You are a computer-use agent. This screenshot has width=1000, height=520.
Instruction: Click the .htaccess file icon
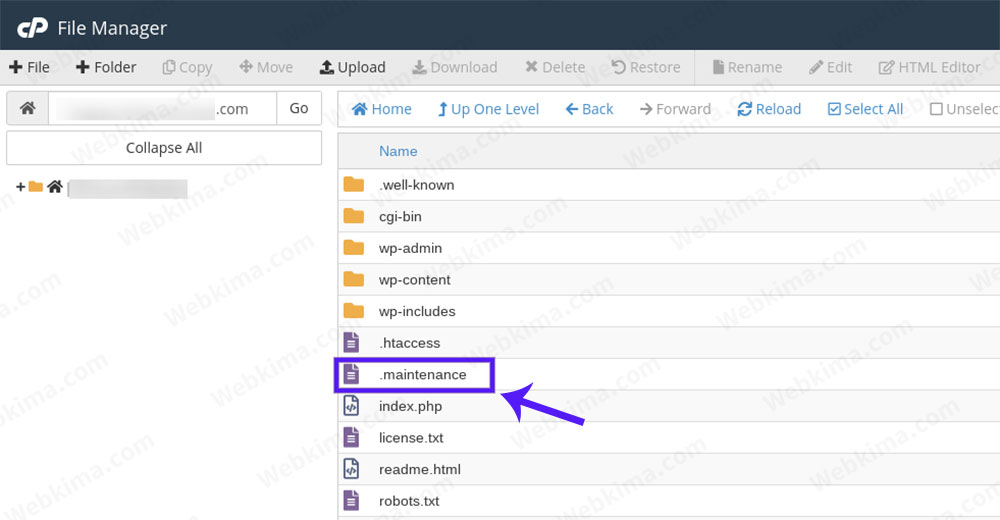351,343
